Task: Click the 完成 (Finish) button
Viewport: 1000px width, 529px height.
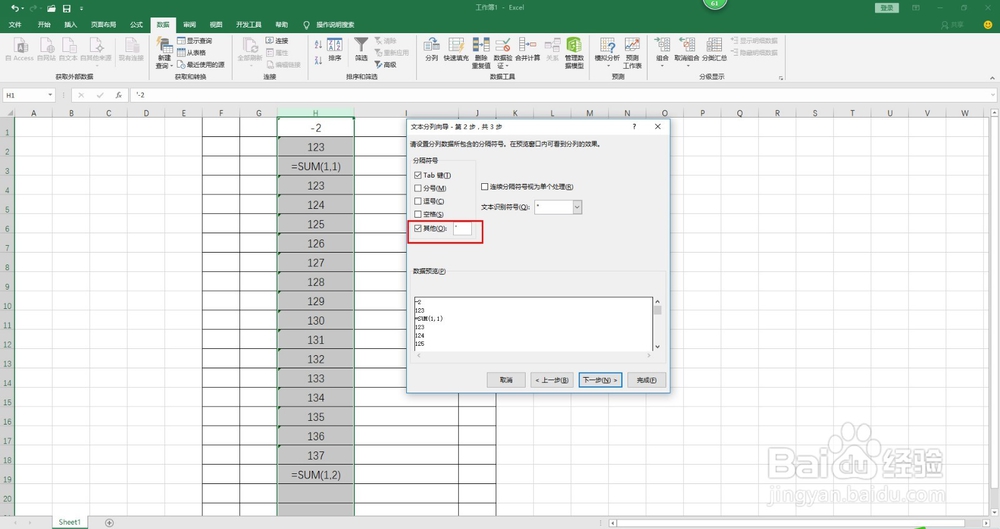Action: [646, 380]
